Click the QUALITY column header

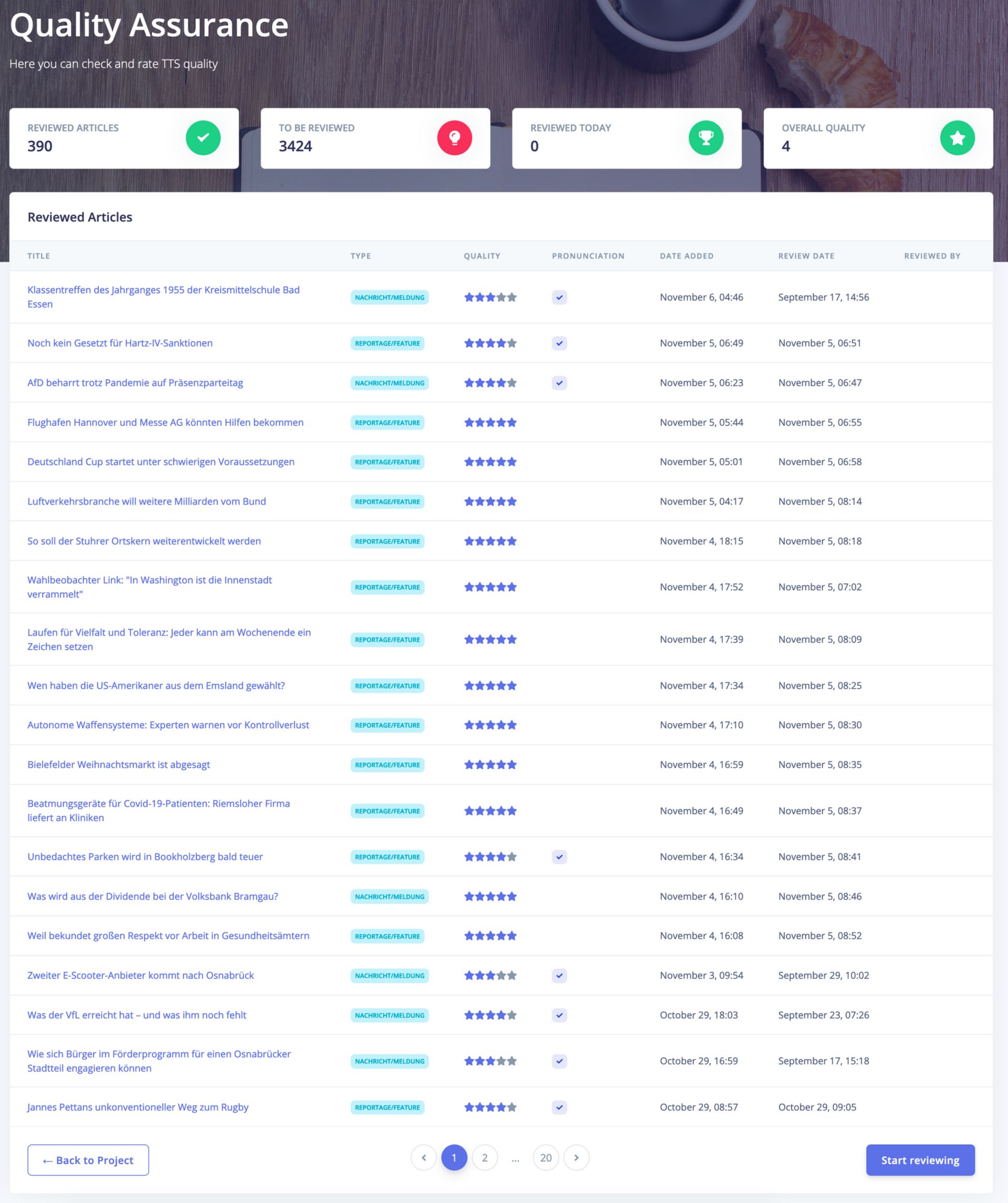481,256
